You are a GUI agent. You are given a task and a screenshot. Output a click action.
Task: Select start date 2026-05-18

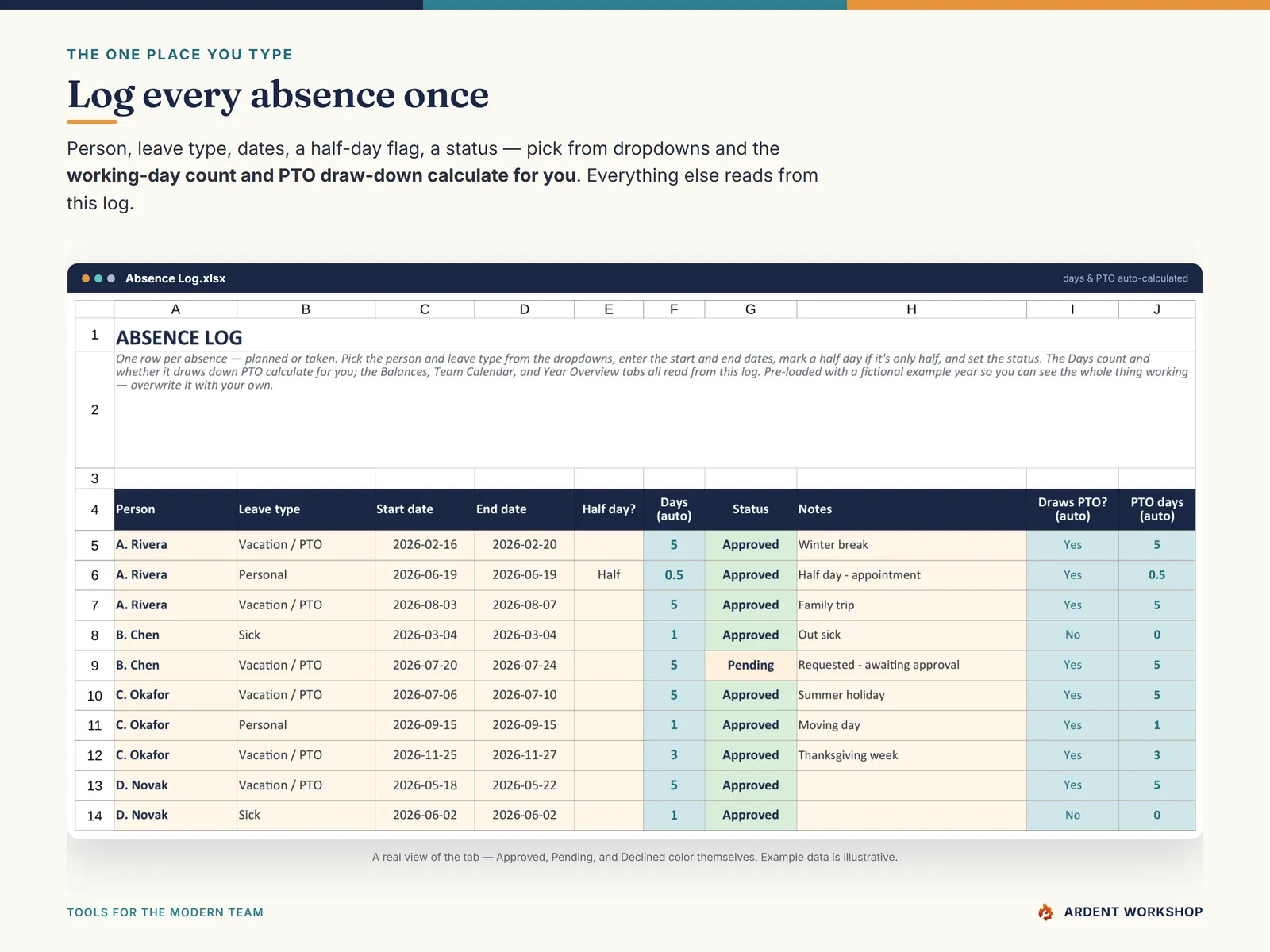(x=425, y=785)
